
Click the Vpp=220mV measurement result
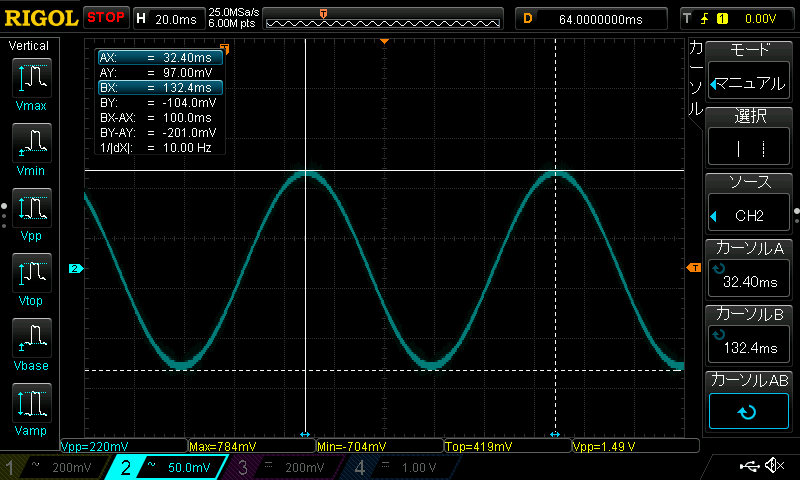coord(124,446)
